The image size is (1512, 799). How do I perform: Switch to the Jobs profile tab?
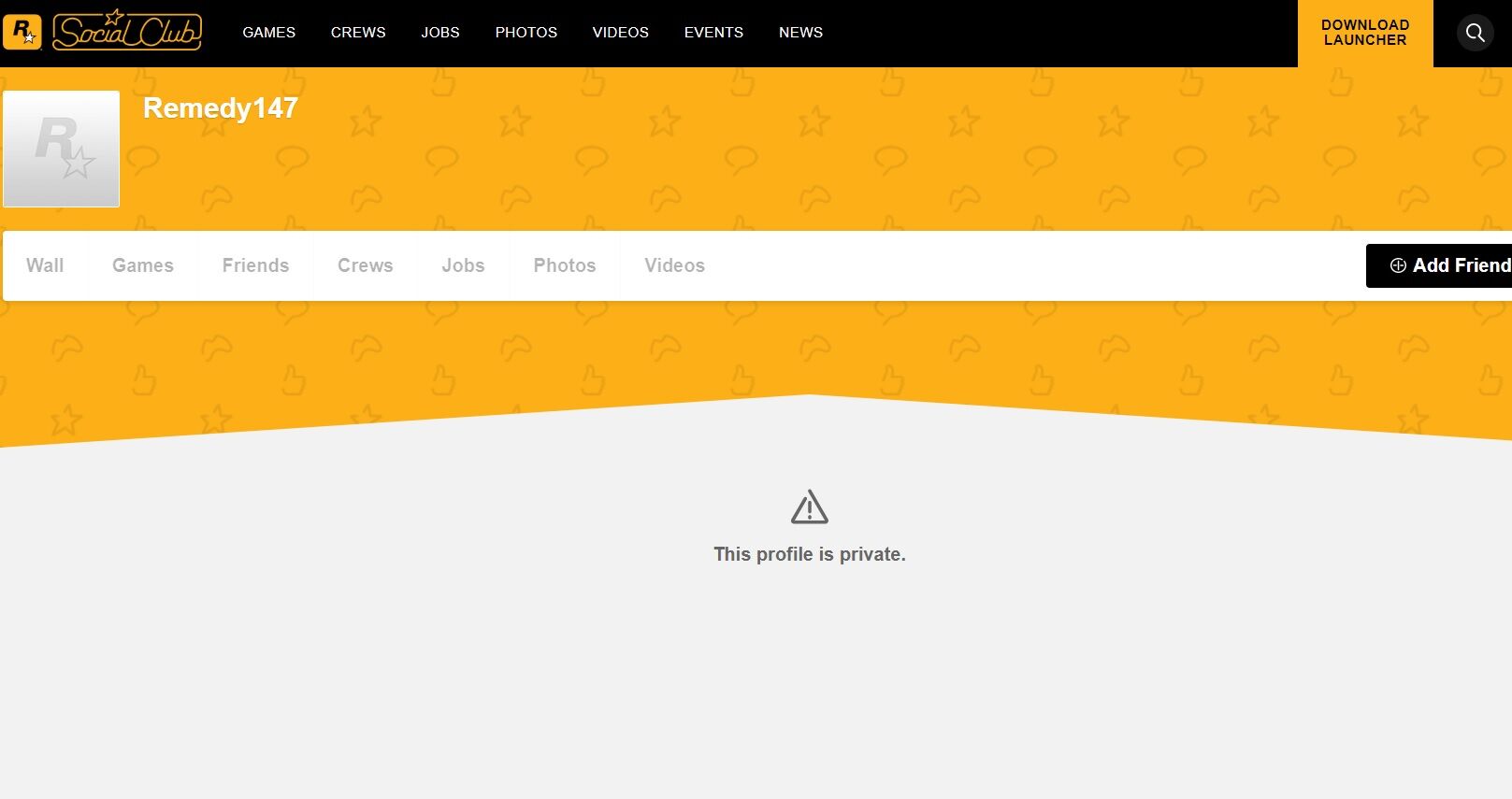pos(464,265)
